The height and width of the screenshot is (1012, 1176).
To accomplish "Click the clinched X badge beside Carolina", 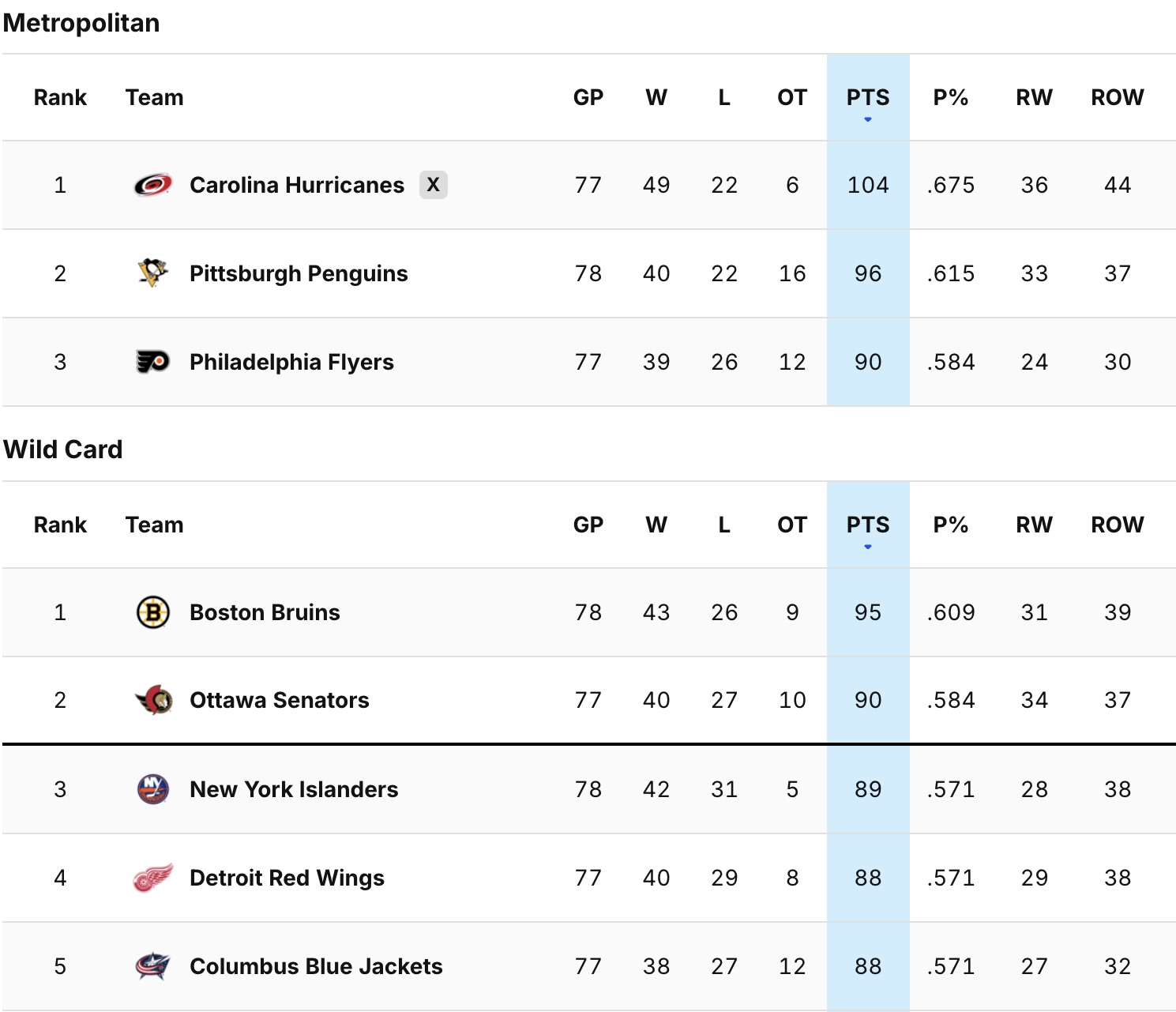I will [433, 185].
